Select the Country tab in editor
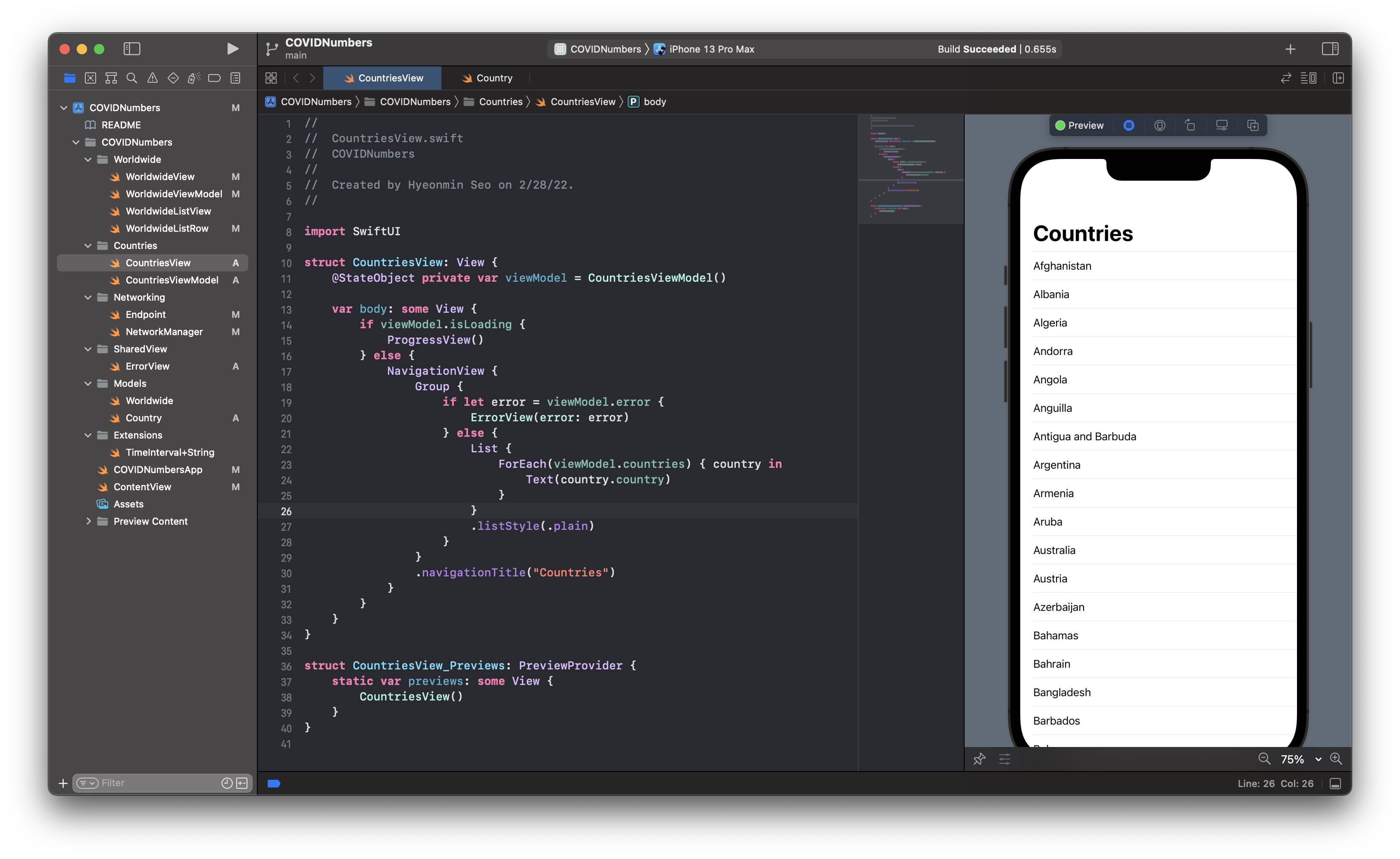Screen dimensions: 1400x859 coord(494,77)
